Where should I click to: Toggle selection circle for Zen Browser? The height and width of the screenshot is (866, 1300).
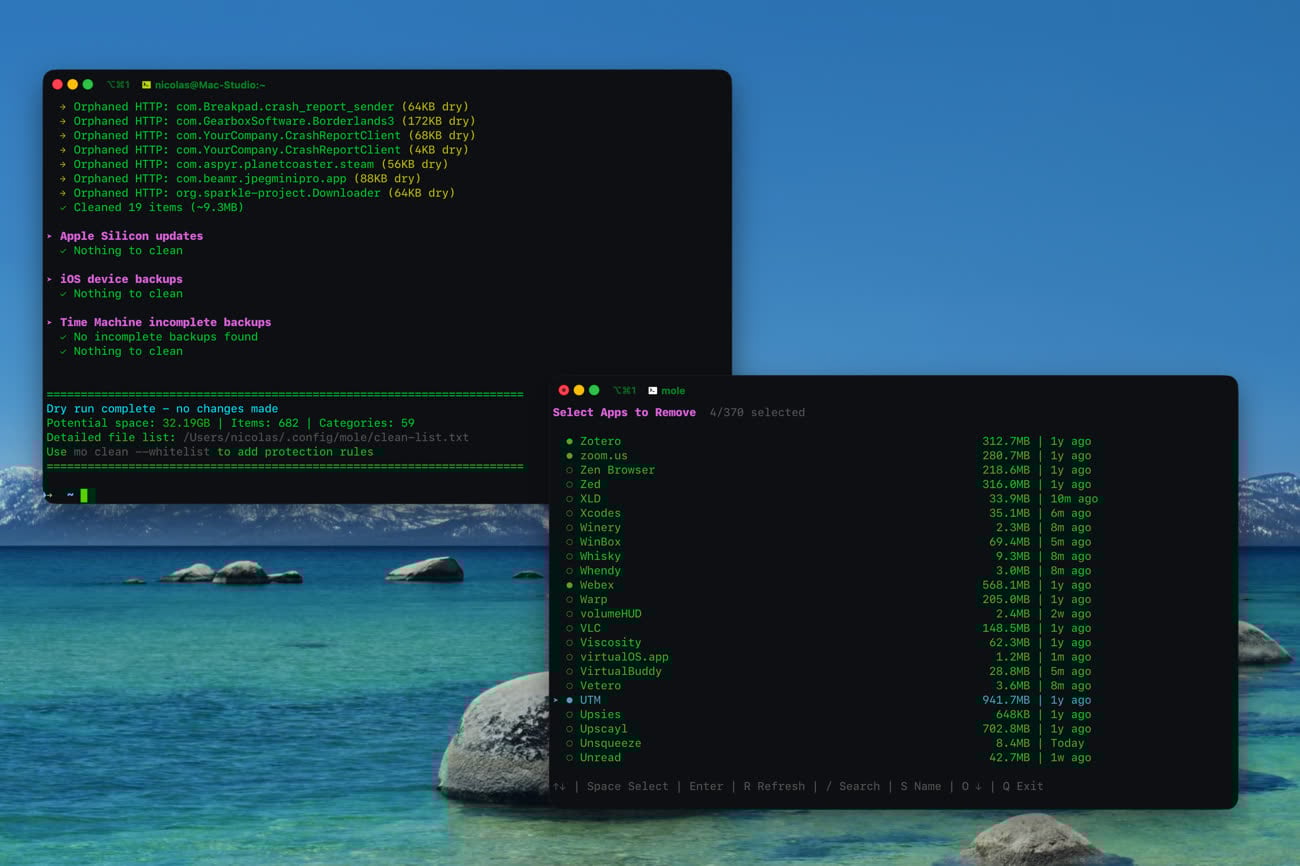(x=569, y=470)
